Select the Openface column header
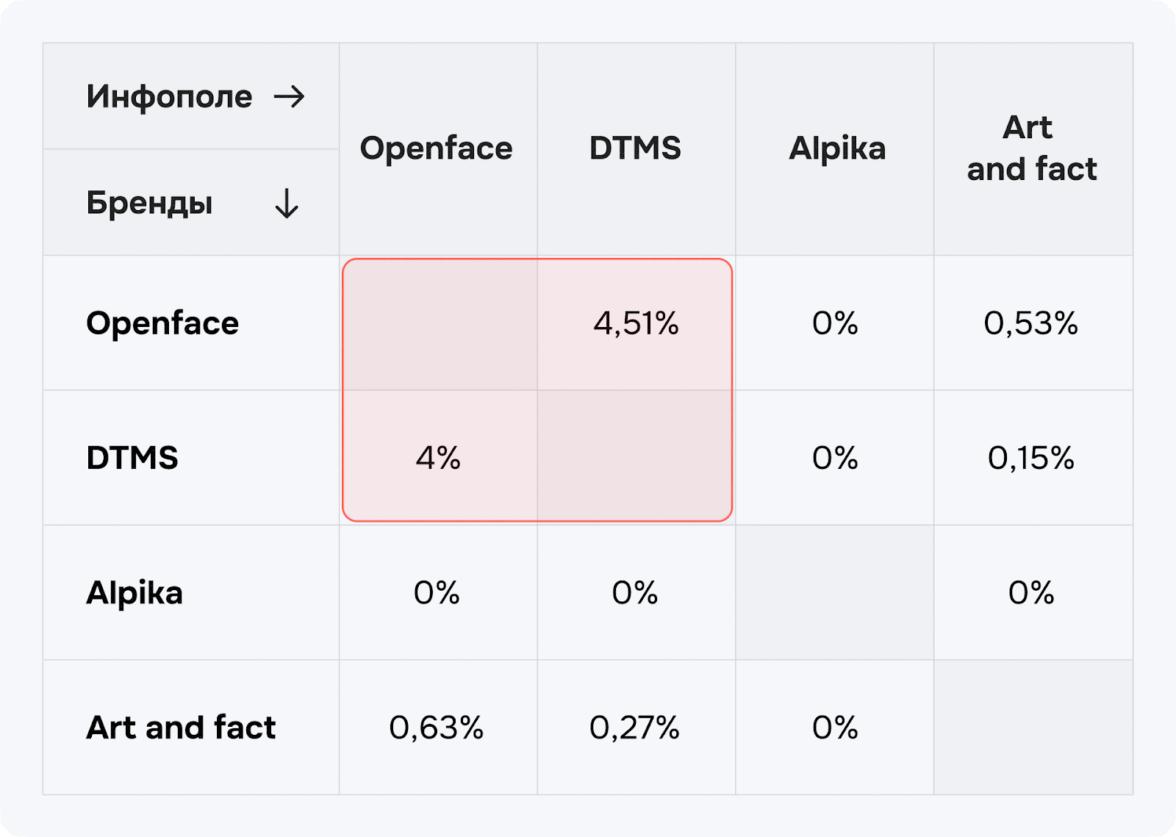The image size is (1176, 837). tap(436, 149)
